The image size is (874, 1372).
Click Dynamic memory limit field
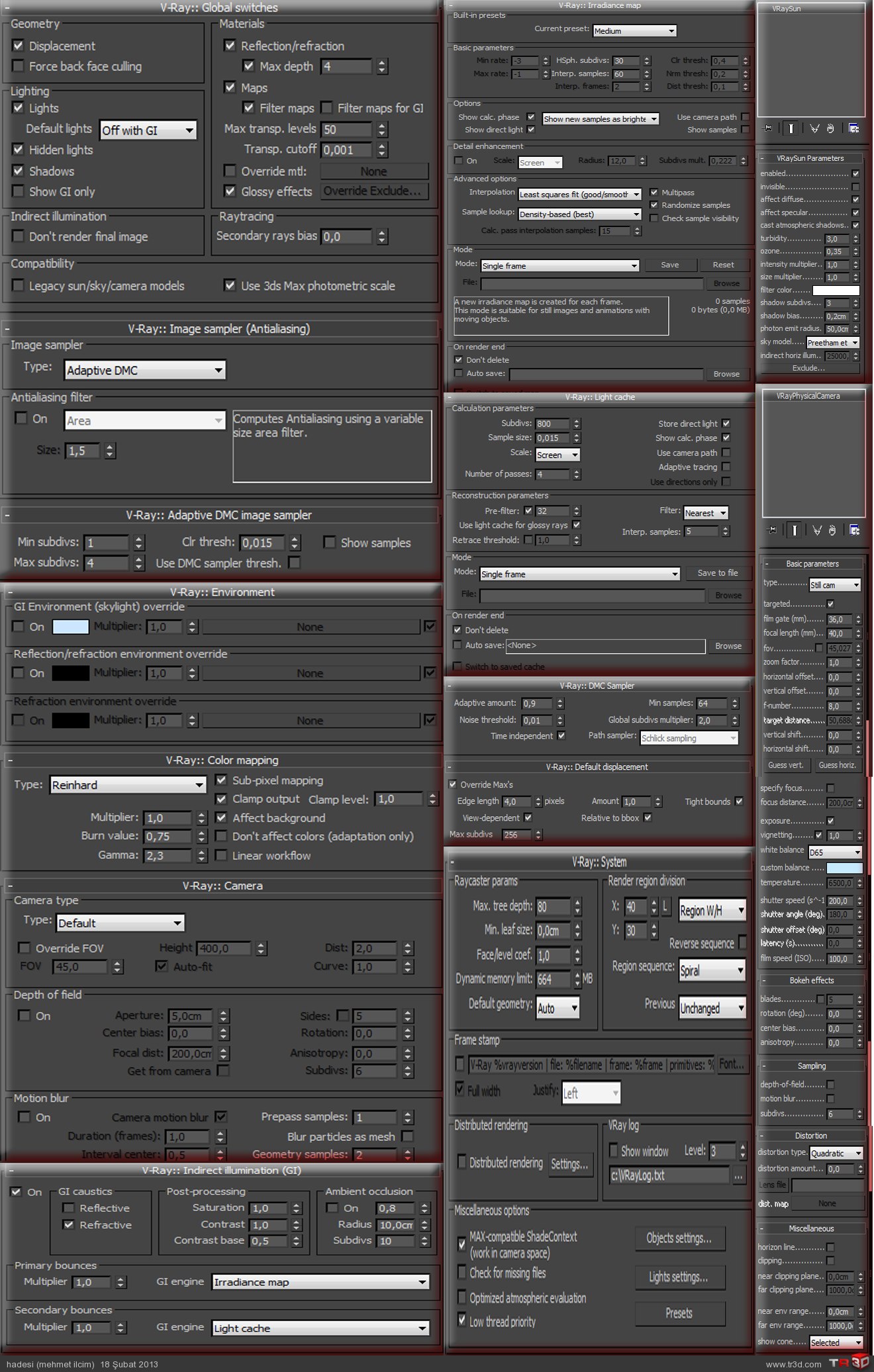coord(553,980)
